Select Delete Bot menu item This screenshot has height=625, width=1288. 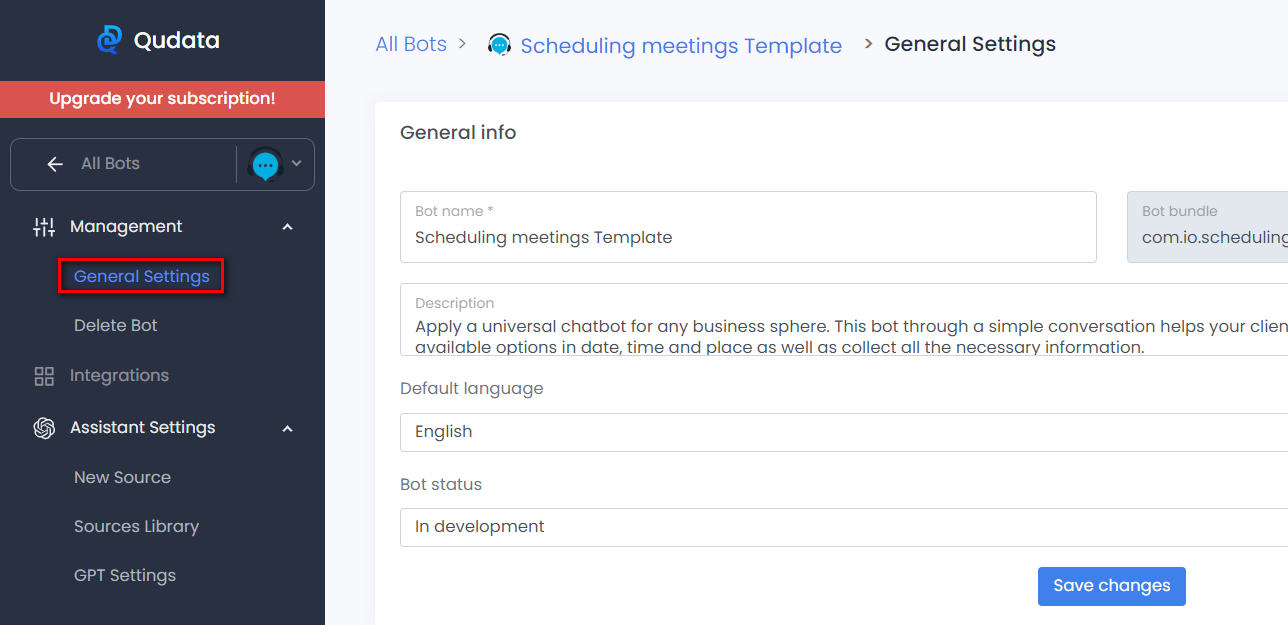pyautogui.click(x=116, y=326)
